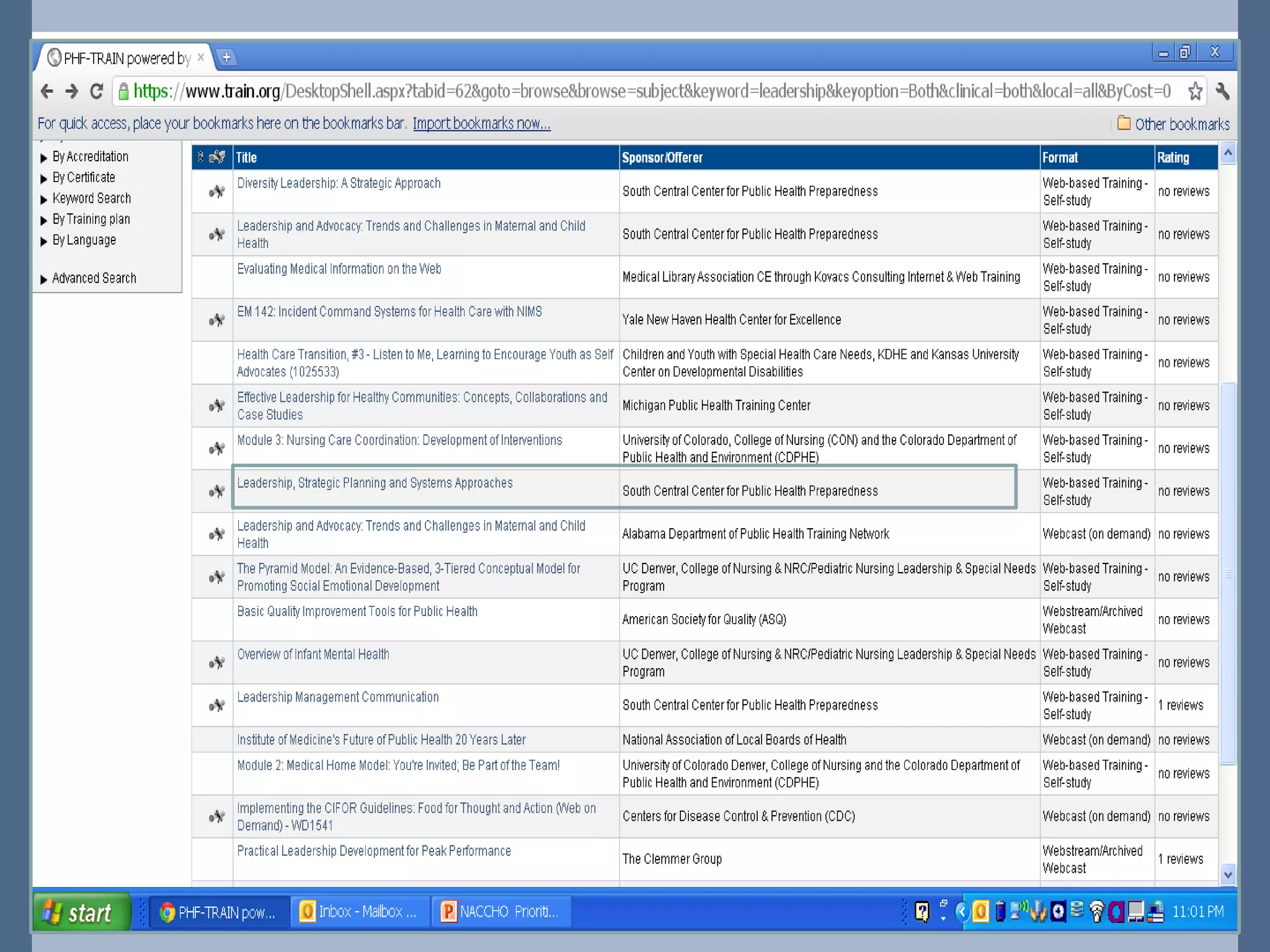1270x952 pixels.
Task: Click icon beside Diversity Leadership course
Action: (216, 192)
